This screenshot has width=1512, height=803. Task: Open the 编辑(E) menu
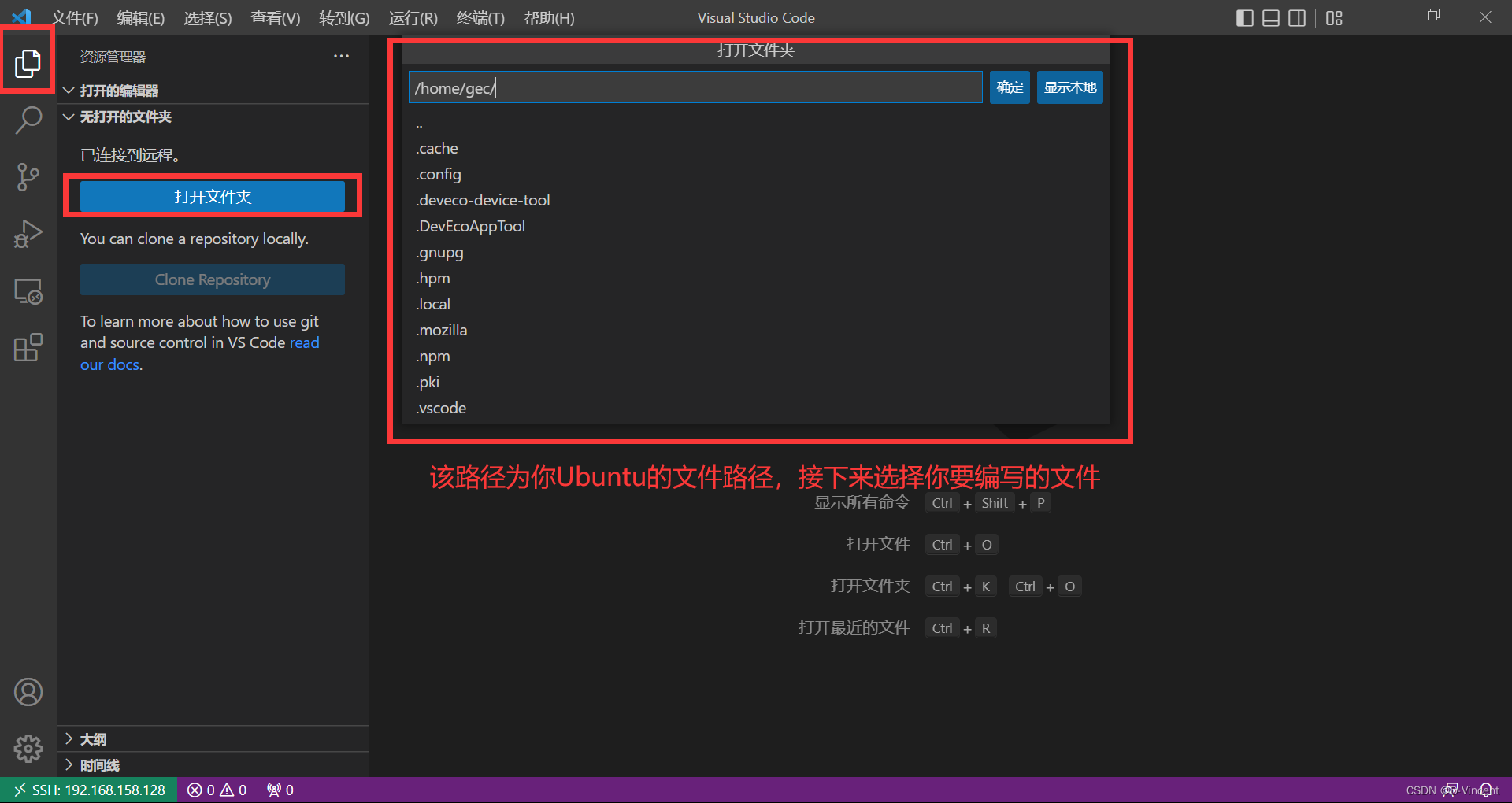click(x=141, y=18)
